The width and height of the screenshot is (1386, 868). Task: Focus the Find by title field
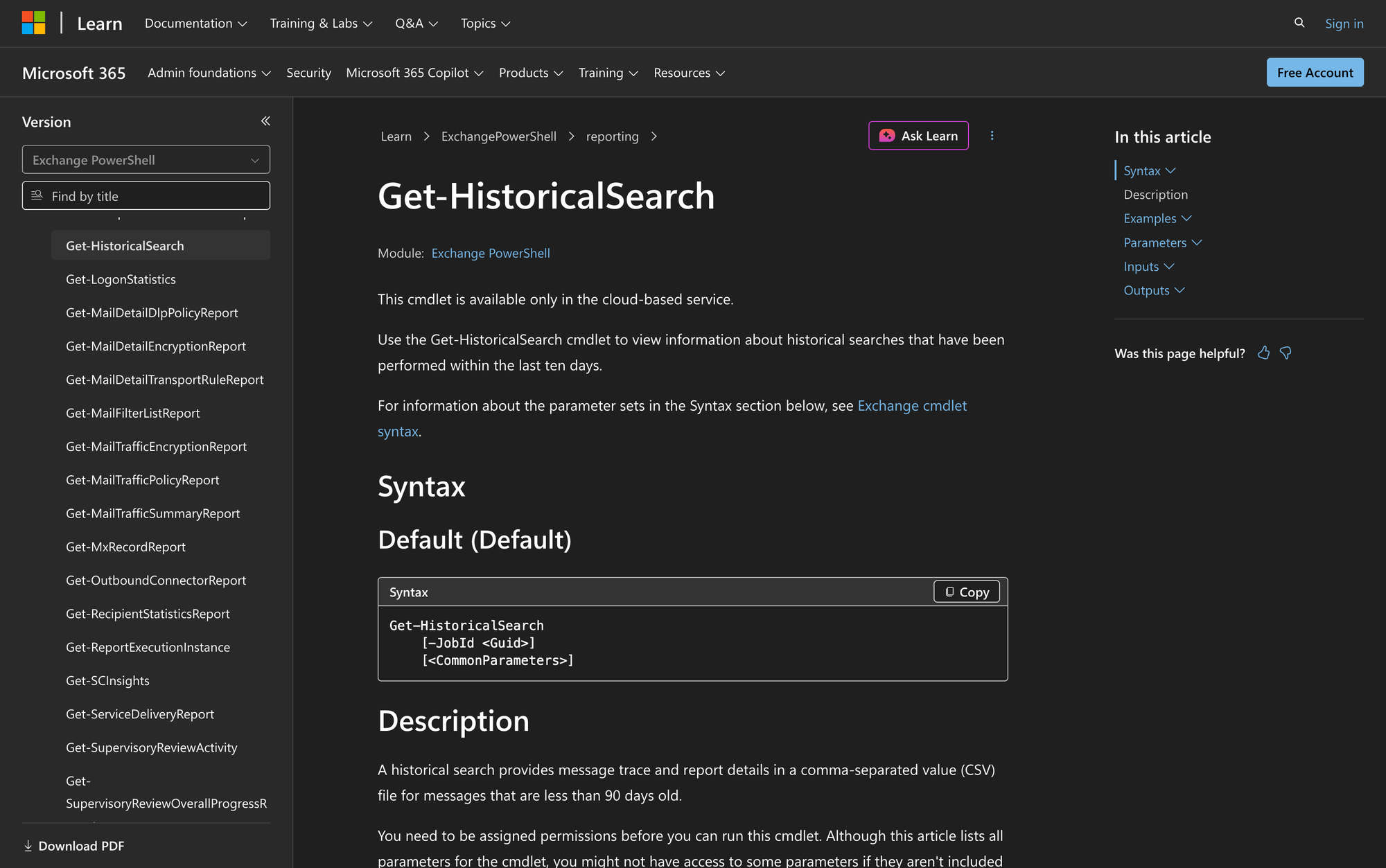point(146,196)
